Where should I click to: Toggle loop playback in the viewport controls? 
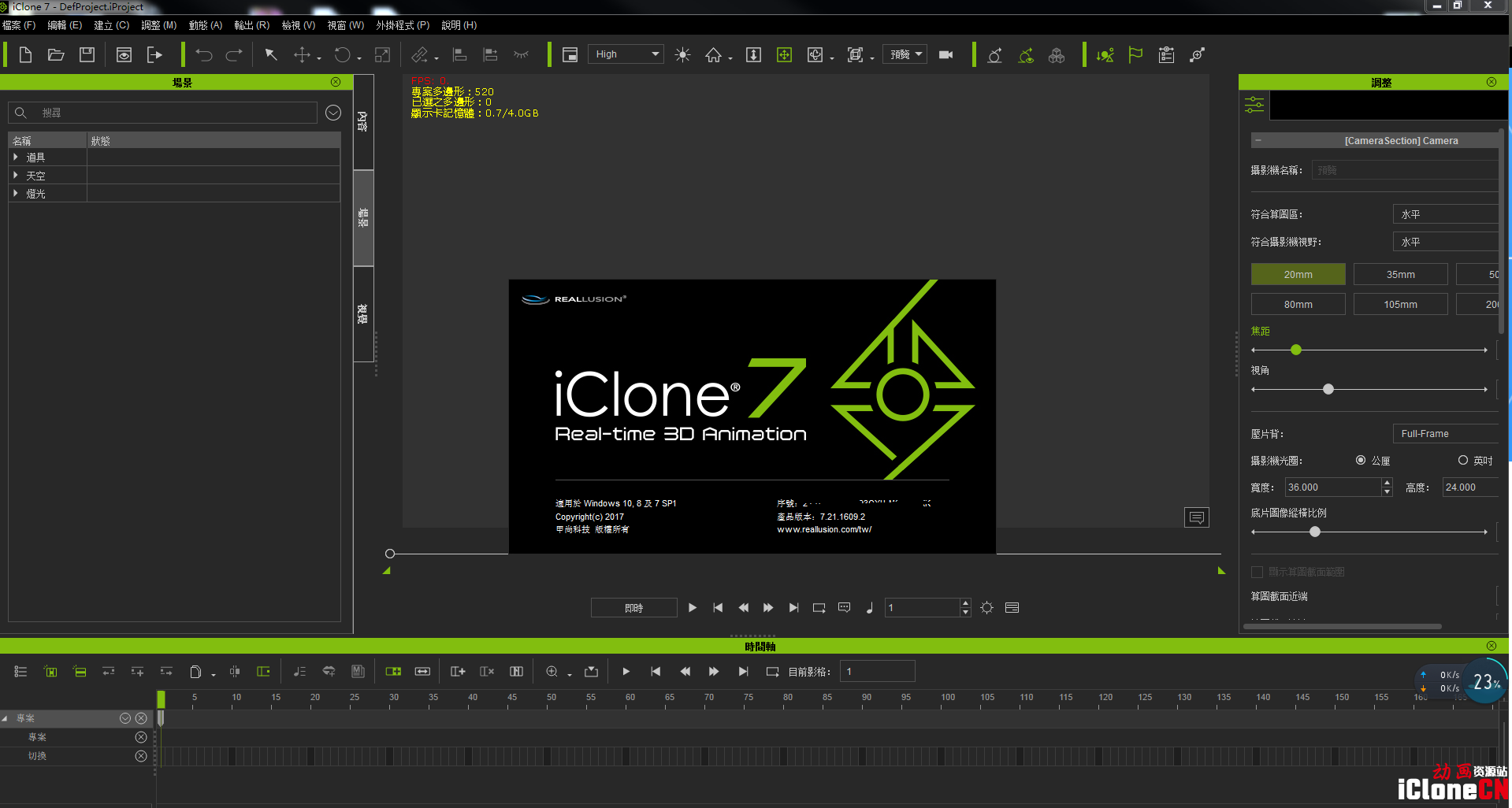point(819,608)
